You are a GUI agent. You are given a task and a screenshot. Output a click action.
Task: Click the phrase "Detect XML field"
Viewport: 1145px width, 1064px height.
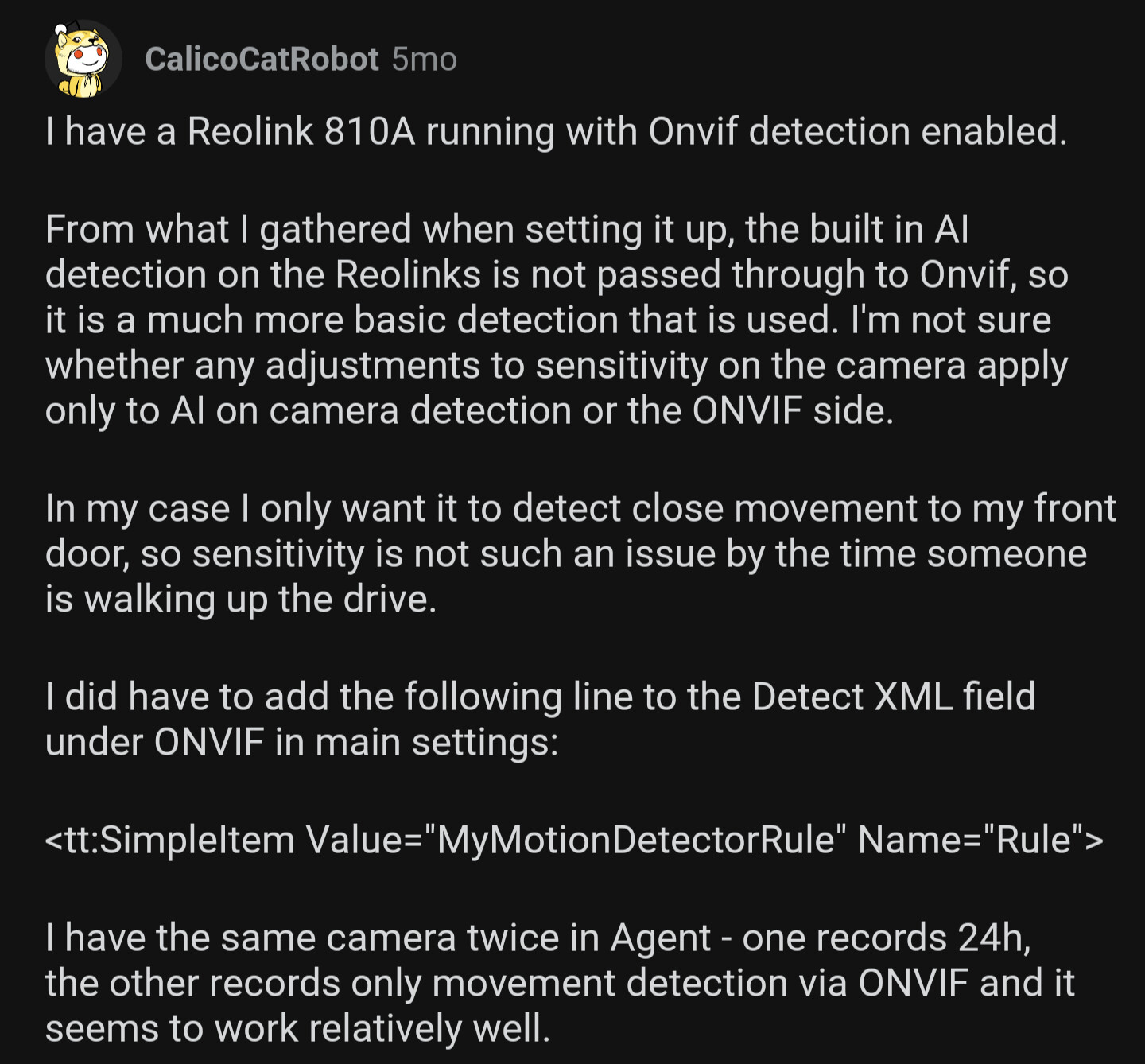click(x=893, y=697)
